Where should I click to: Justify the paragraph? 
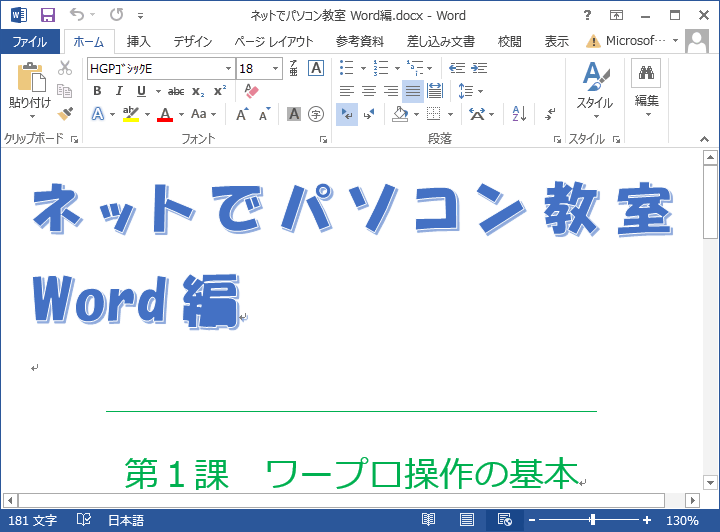413,91
